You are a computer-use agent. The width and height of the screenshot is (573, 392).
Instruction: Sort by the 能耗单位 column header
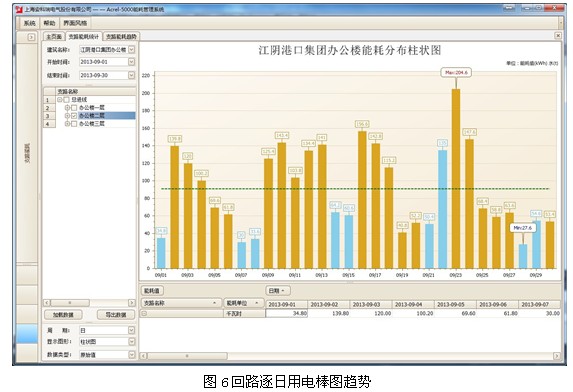pyautogui.click(x=244, y=303)
